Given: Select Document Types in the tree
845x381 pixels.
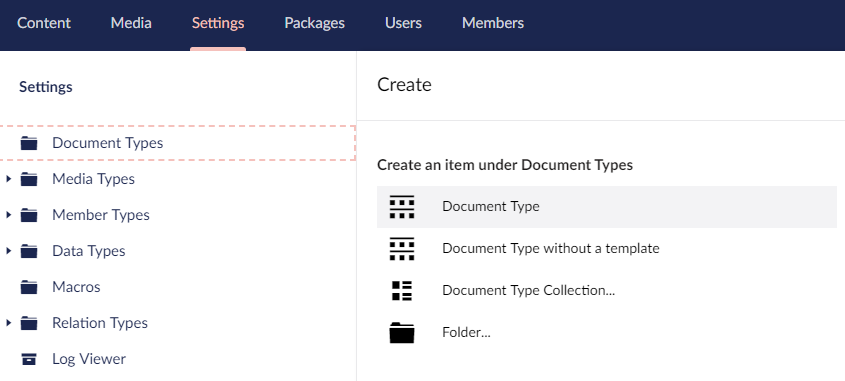Looking at the screenshot, I should tap(108, 143).
